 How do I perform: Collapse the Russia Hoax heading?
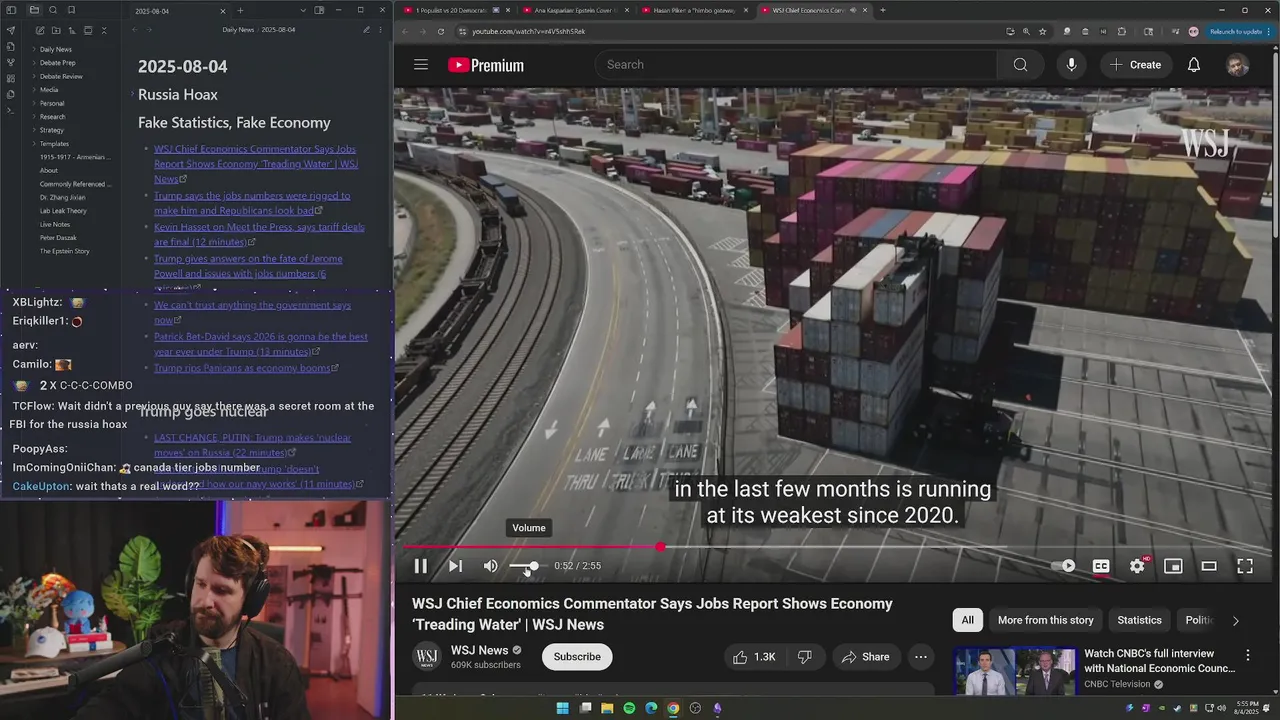tap(132, 94)
